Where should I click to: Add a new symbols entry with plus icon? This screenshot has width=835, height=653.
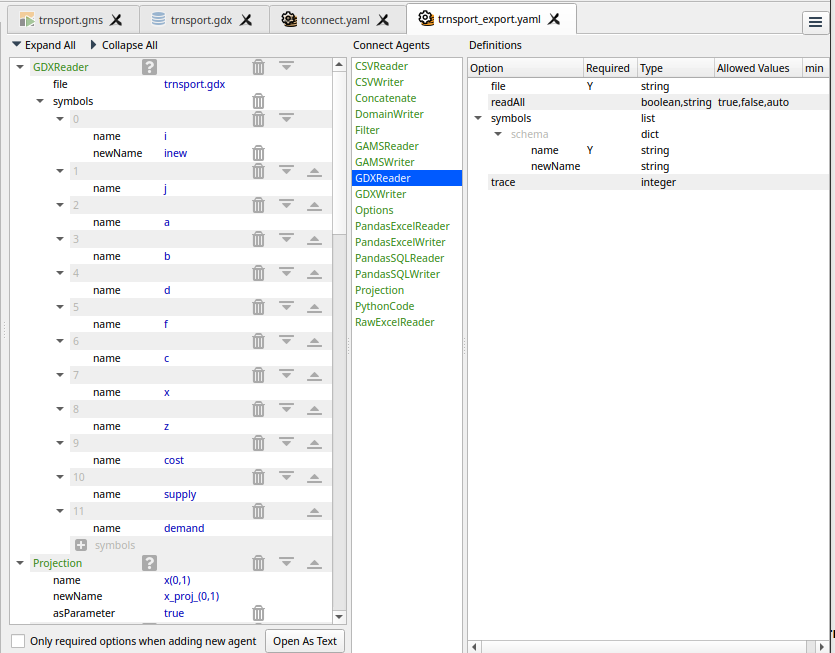(81, 545)
